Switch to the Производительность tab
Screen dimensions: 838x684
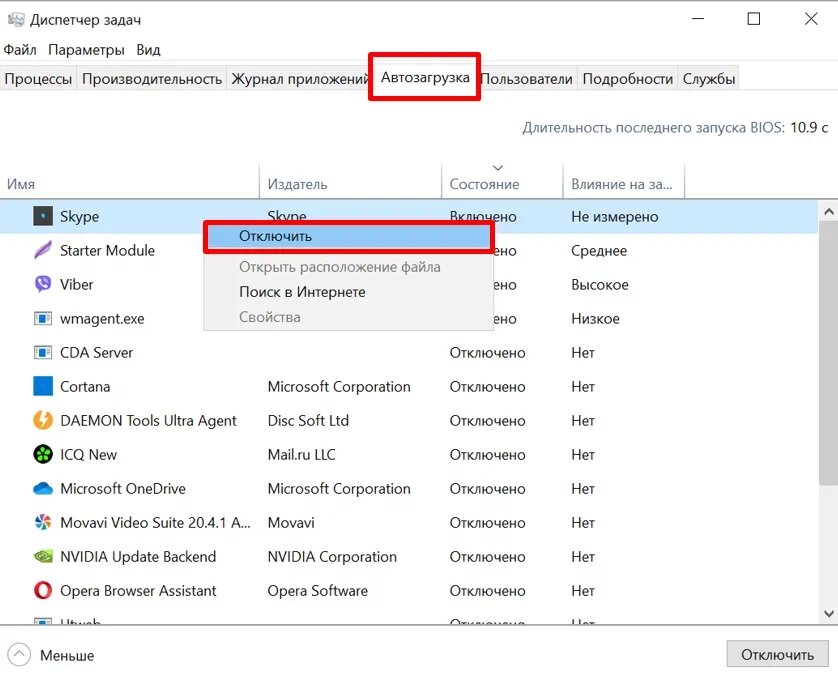[x=152, y=79]
